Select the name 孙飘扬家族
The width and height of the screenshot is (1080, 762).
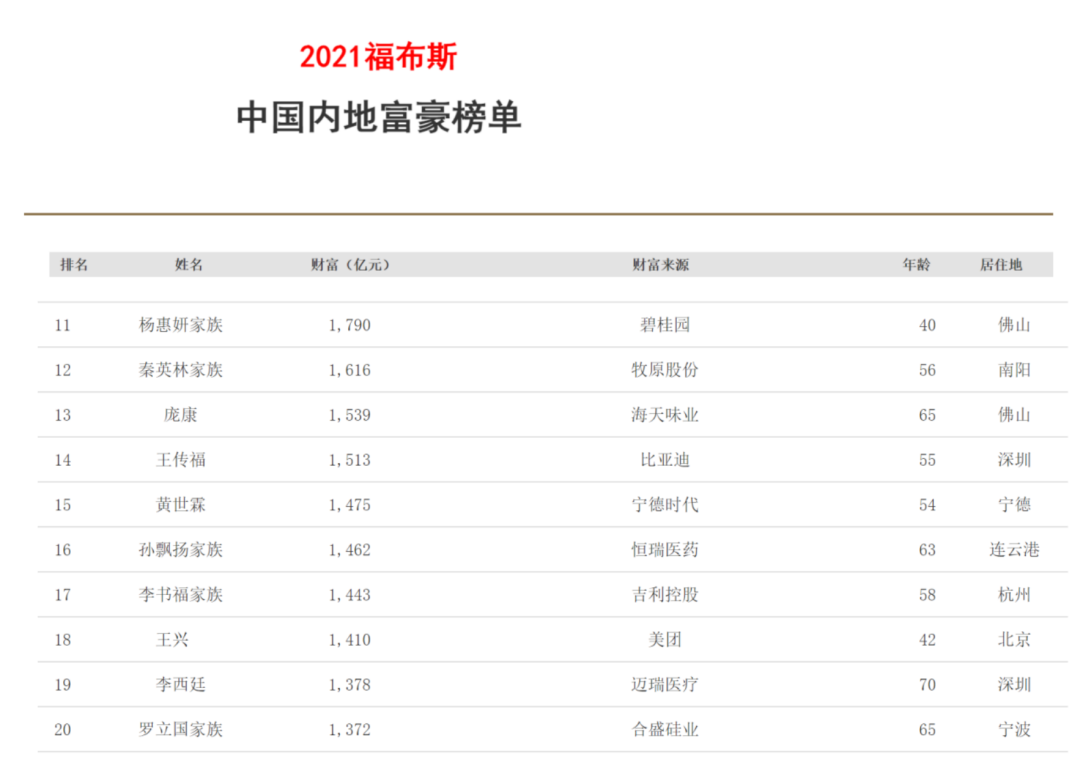pos(181,550)
